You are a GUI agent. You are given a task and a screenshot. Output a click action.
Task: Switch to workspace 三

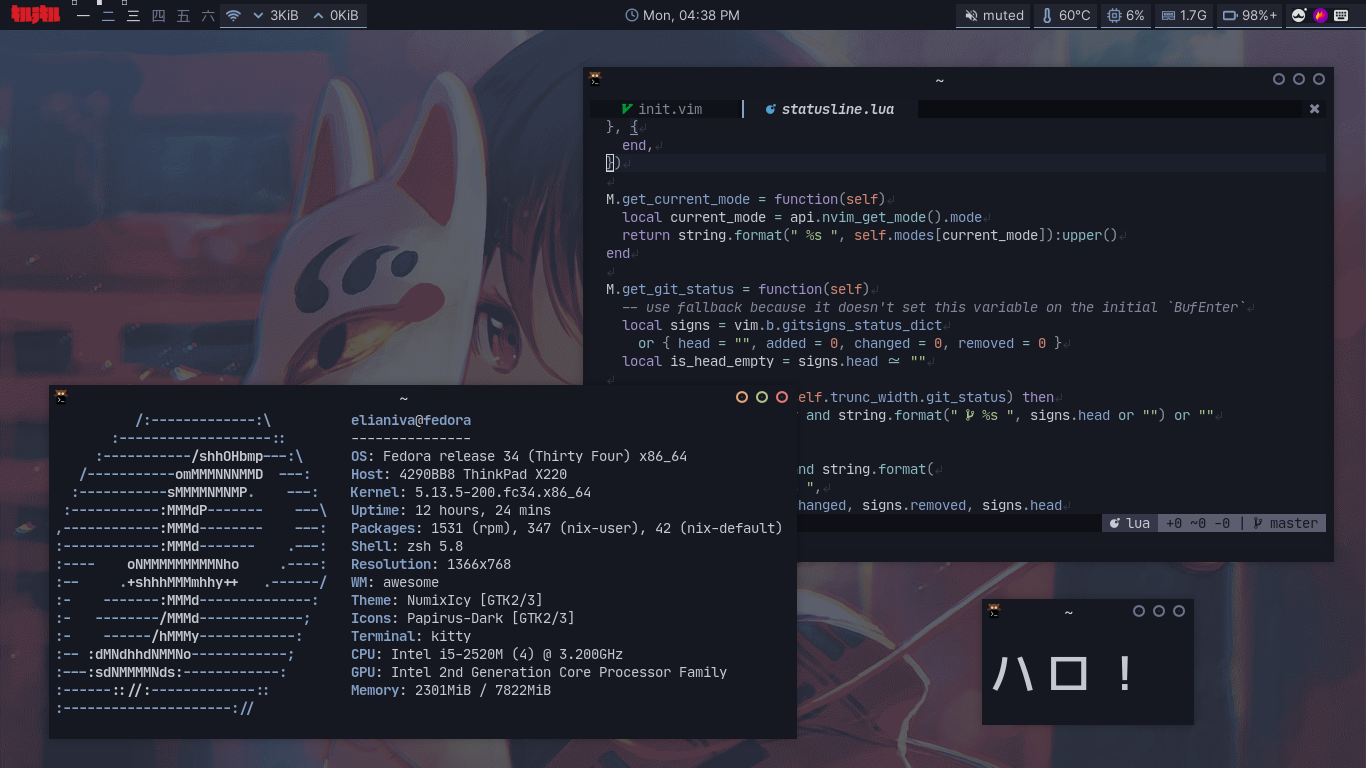point(133,15)
